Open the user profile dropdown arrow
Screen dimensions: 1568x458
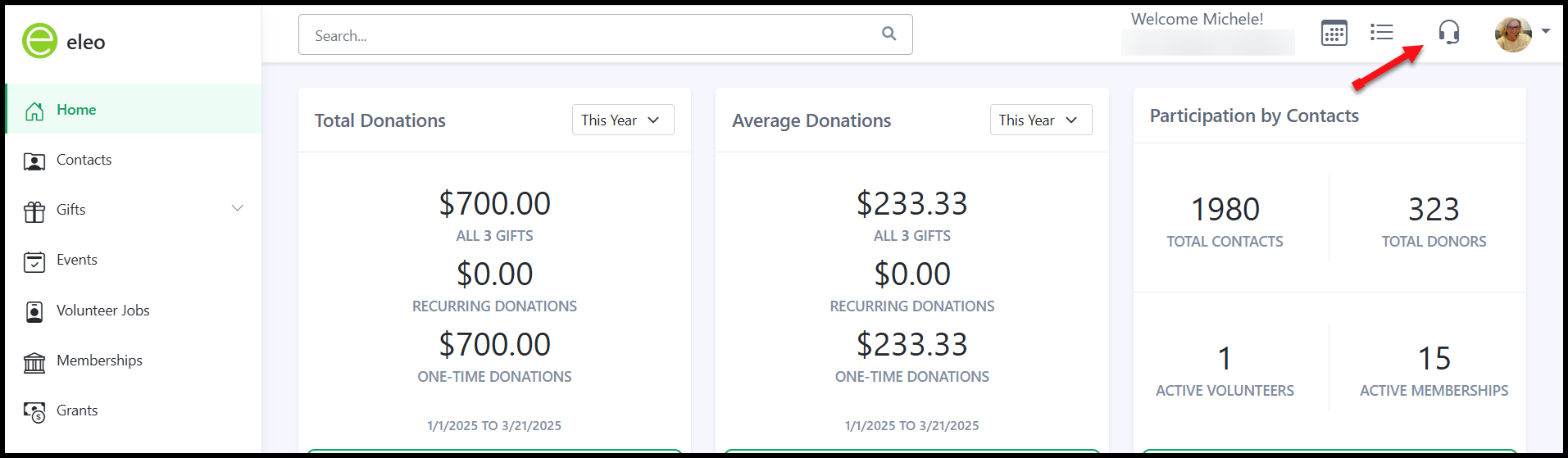point(1545,31)
